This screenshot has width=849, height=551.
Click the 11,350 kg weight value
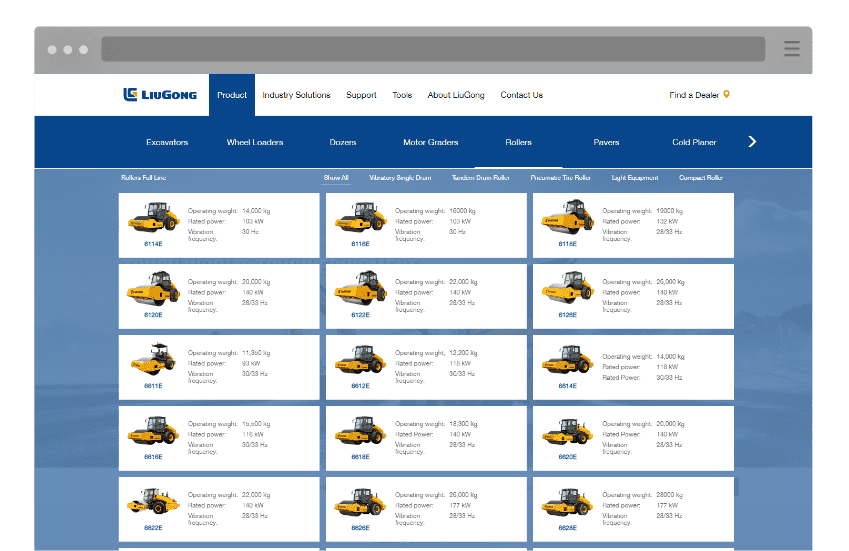tap(256, 353)
